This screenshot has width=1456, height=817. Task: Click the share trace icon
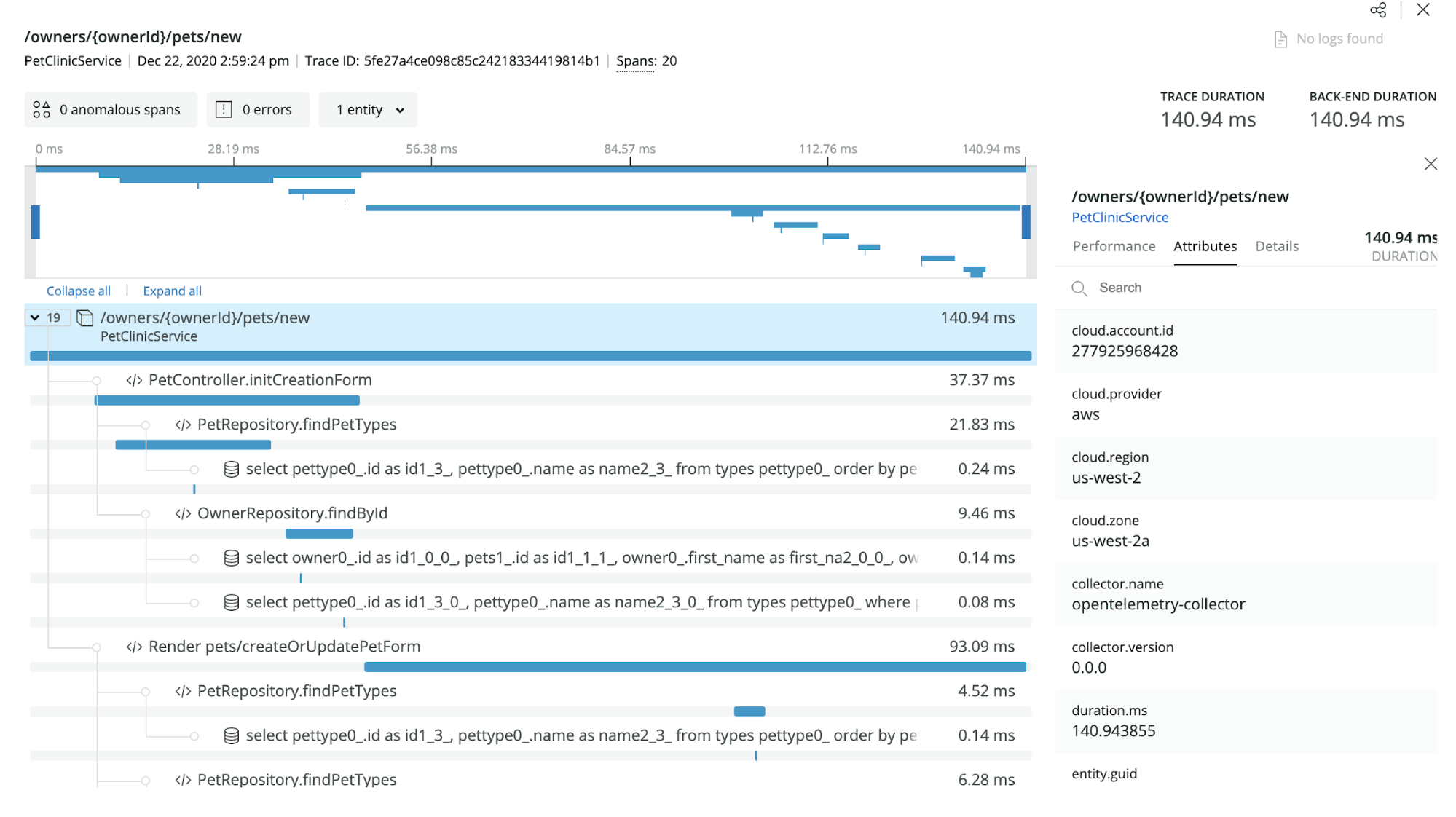pos(1378,10)
